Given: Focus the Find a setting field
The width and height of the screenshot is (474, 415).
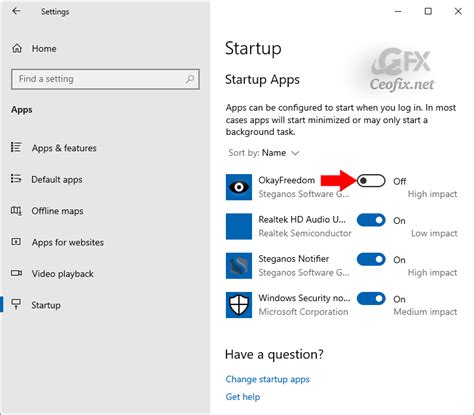Looking at the screenshot, I should pos(105,79).
